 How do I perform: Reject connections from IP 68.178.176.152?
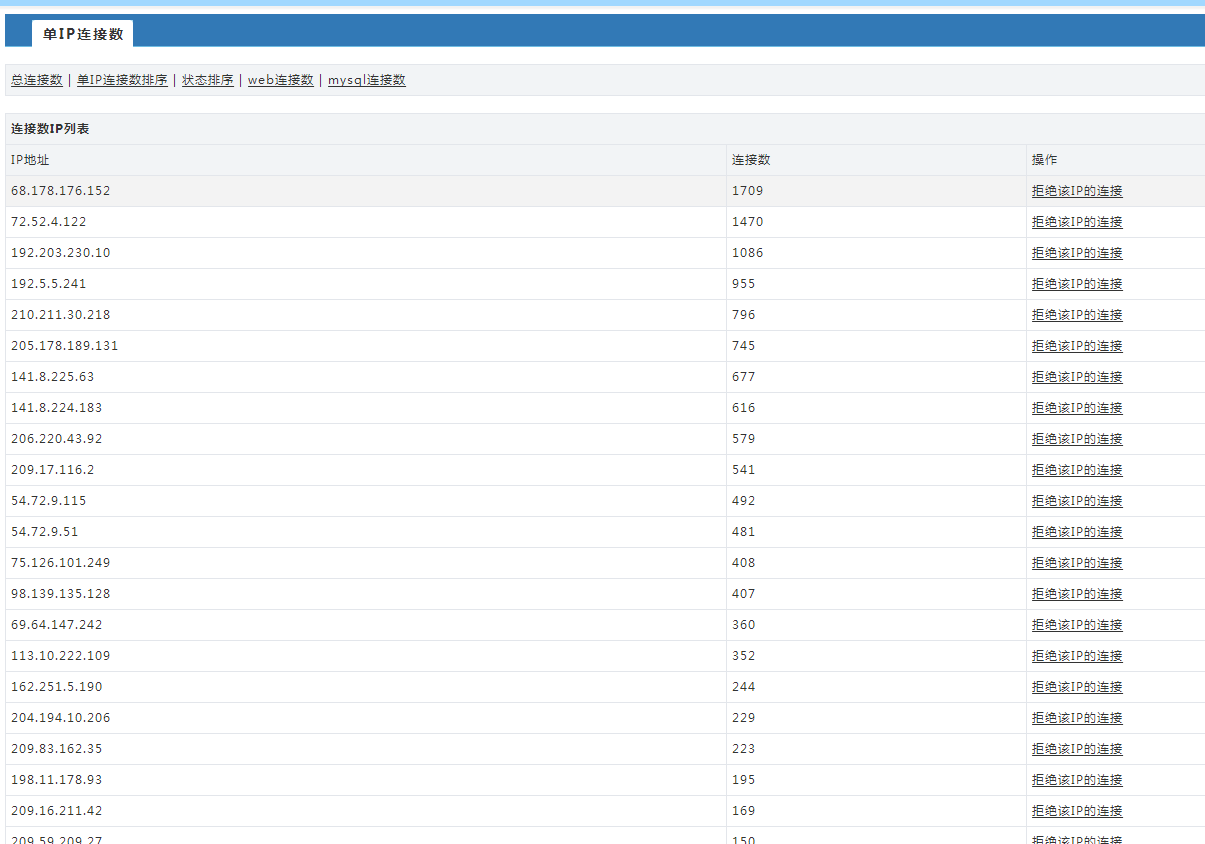coord(1077,191)
